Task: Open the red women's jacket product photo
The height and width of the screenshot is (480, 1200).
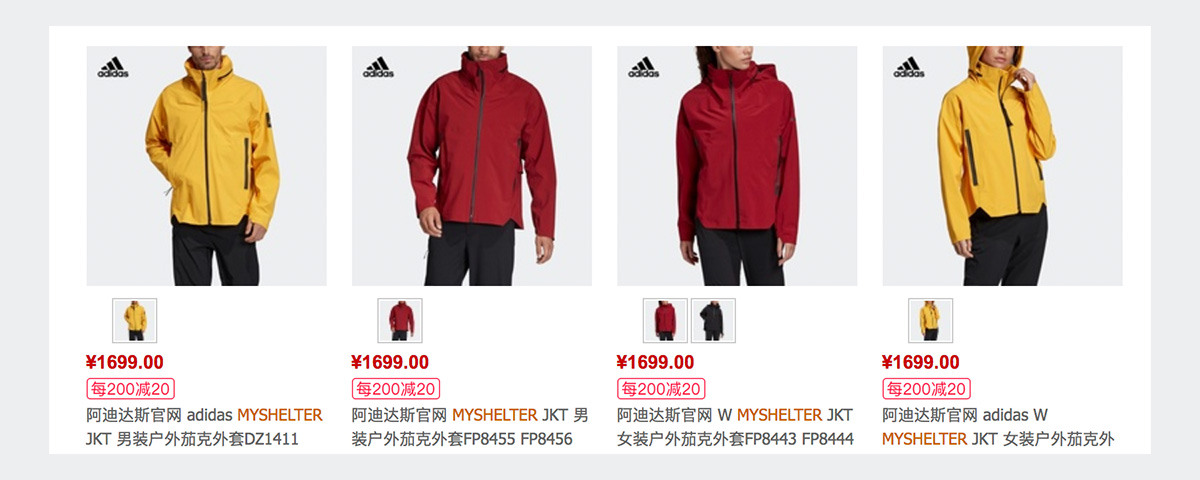Action: click(x=737, y=166)
